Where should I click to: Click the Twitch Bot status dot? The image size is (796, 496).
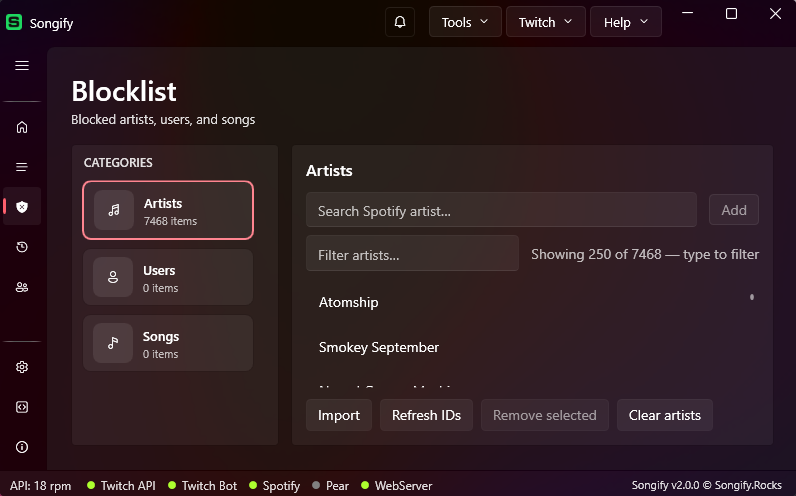click(x=172, y=485)
